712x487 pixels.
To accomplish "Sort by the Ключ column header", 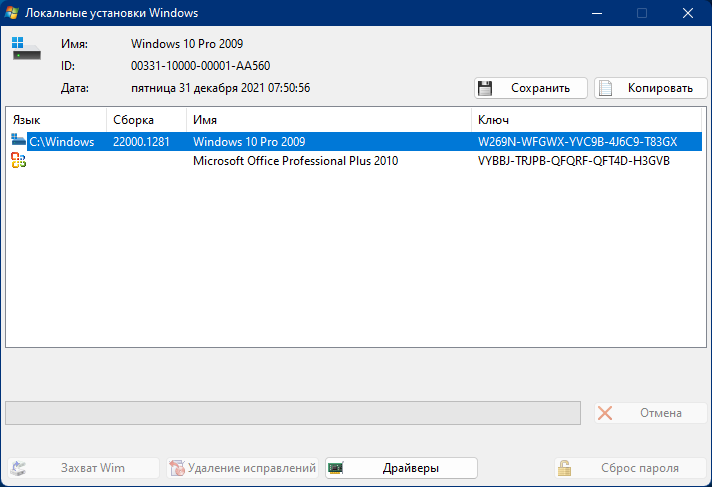I will click(x=587, y=120).
